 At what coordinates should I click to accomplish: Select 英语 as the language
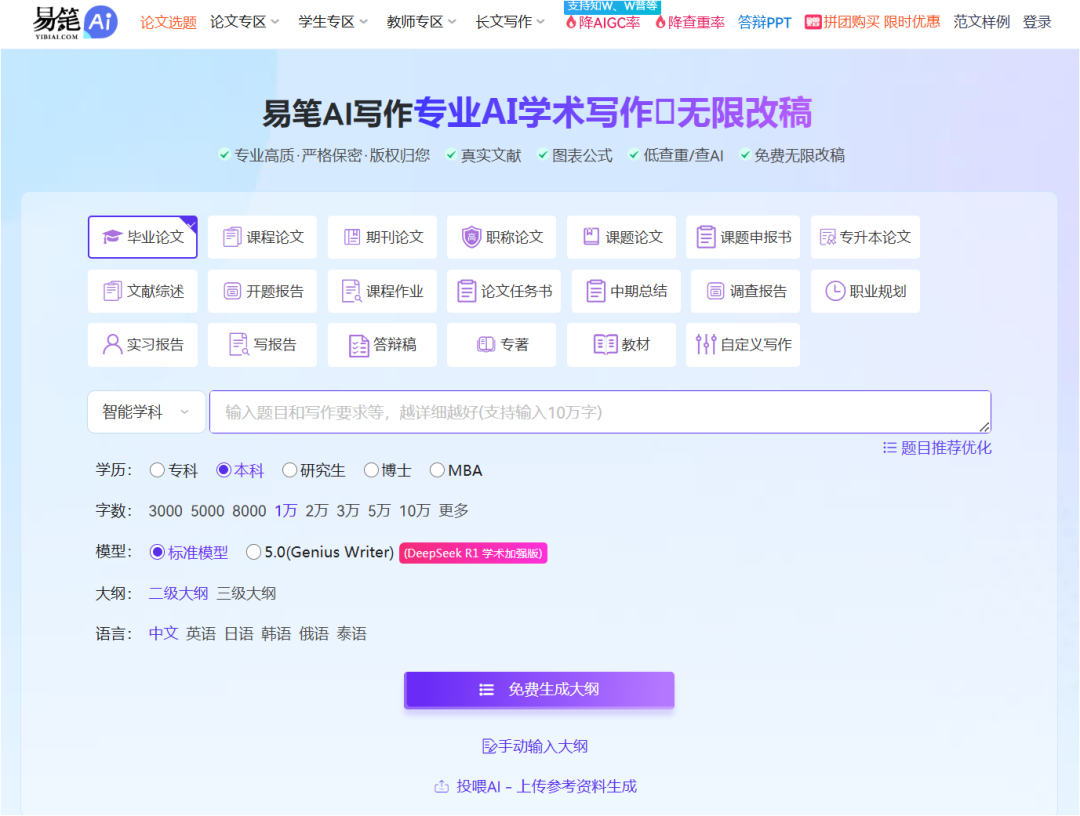click(200, 634)
